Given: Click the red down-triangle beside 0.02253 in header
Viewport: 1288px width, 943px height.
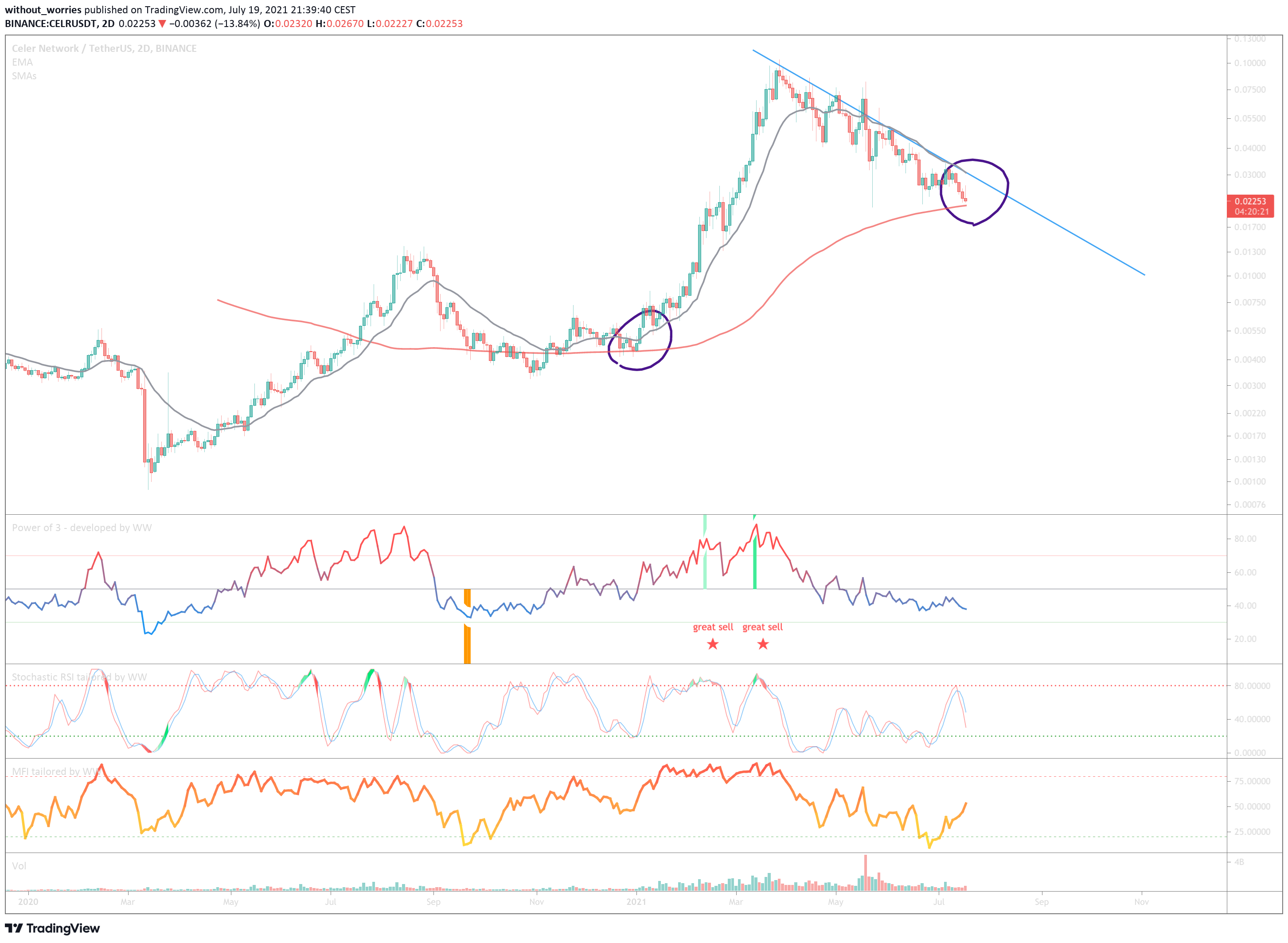Looking at the screenshot, I should click(x=162, y=24).
